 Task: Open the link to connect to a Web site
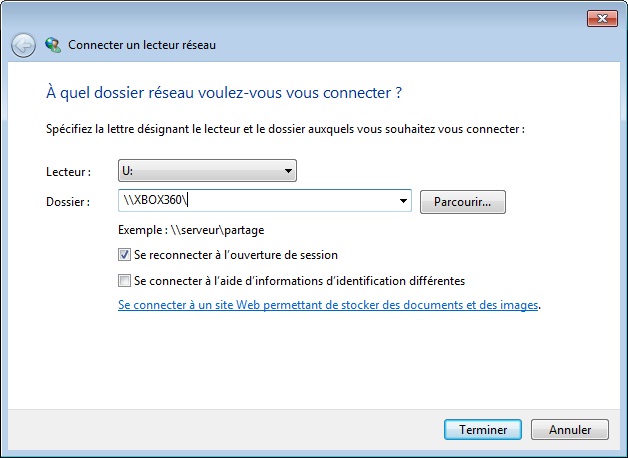328,305
